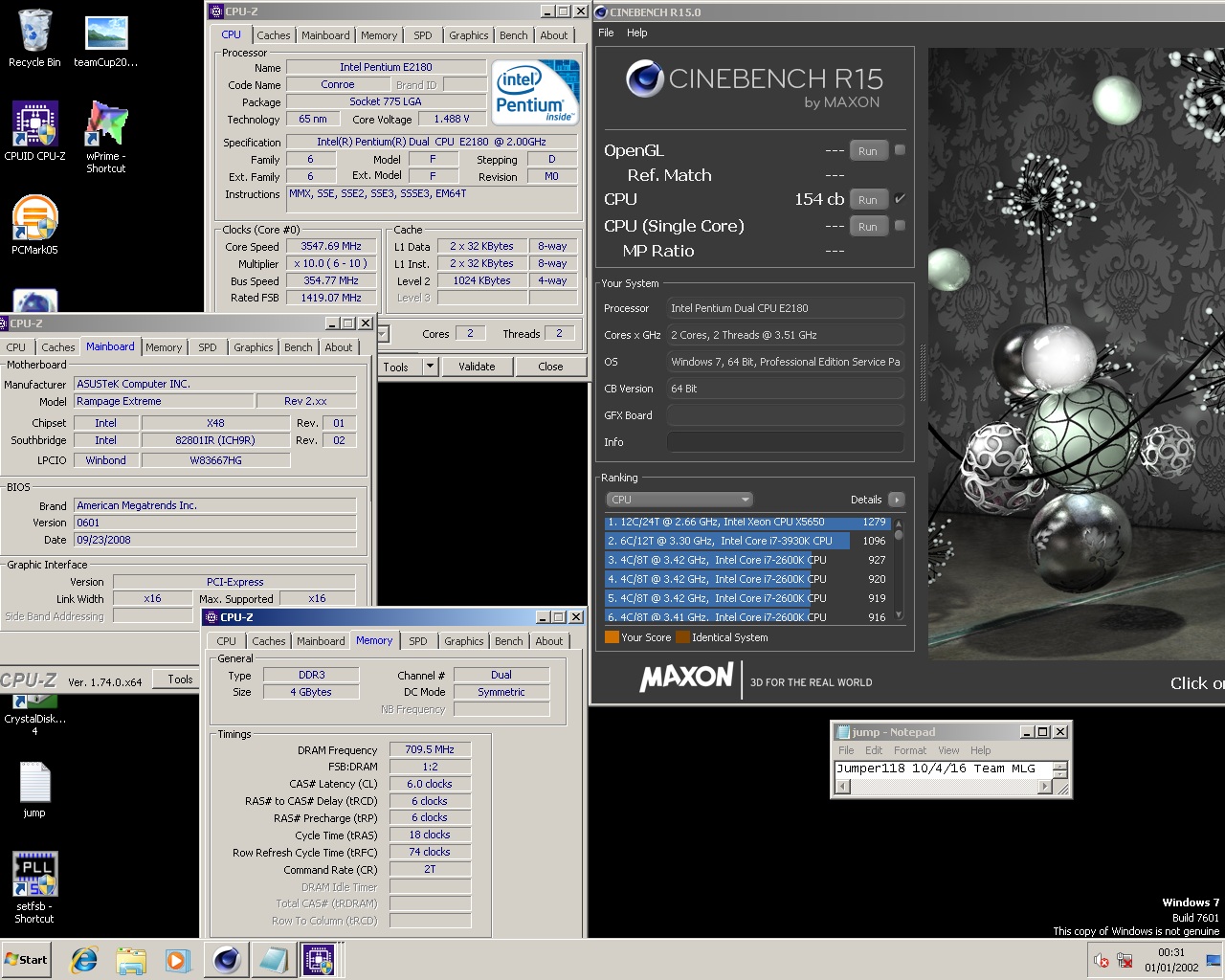Viewport: 1225px width, 980px height.
Task: Switch to CPU-Z in the taskbar
Action: coord(320,960)
